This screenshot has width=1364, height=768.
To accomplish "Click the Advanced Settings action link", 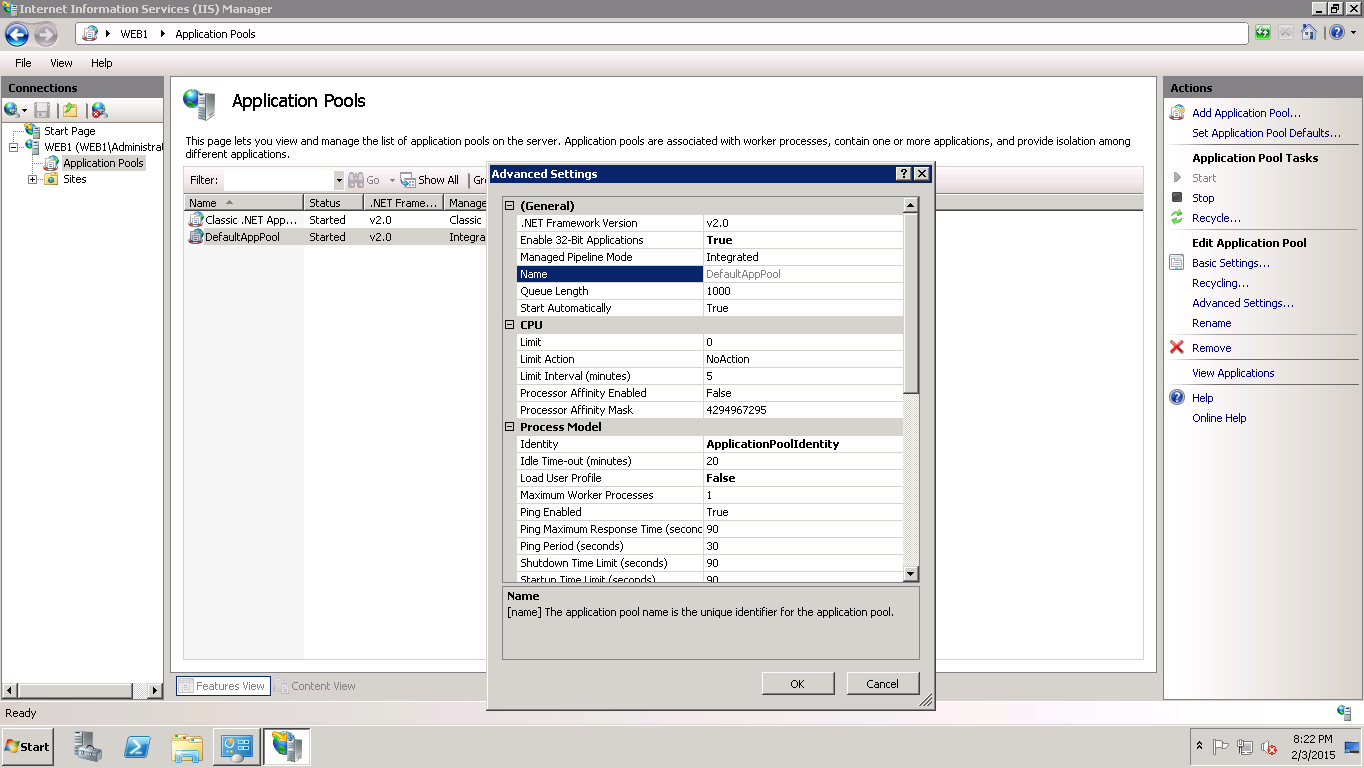I will pos(1243,303).
